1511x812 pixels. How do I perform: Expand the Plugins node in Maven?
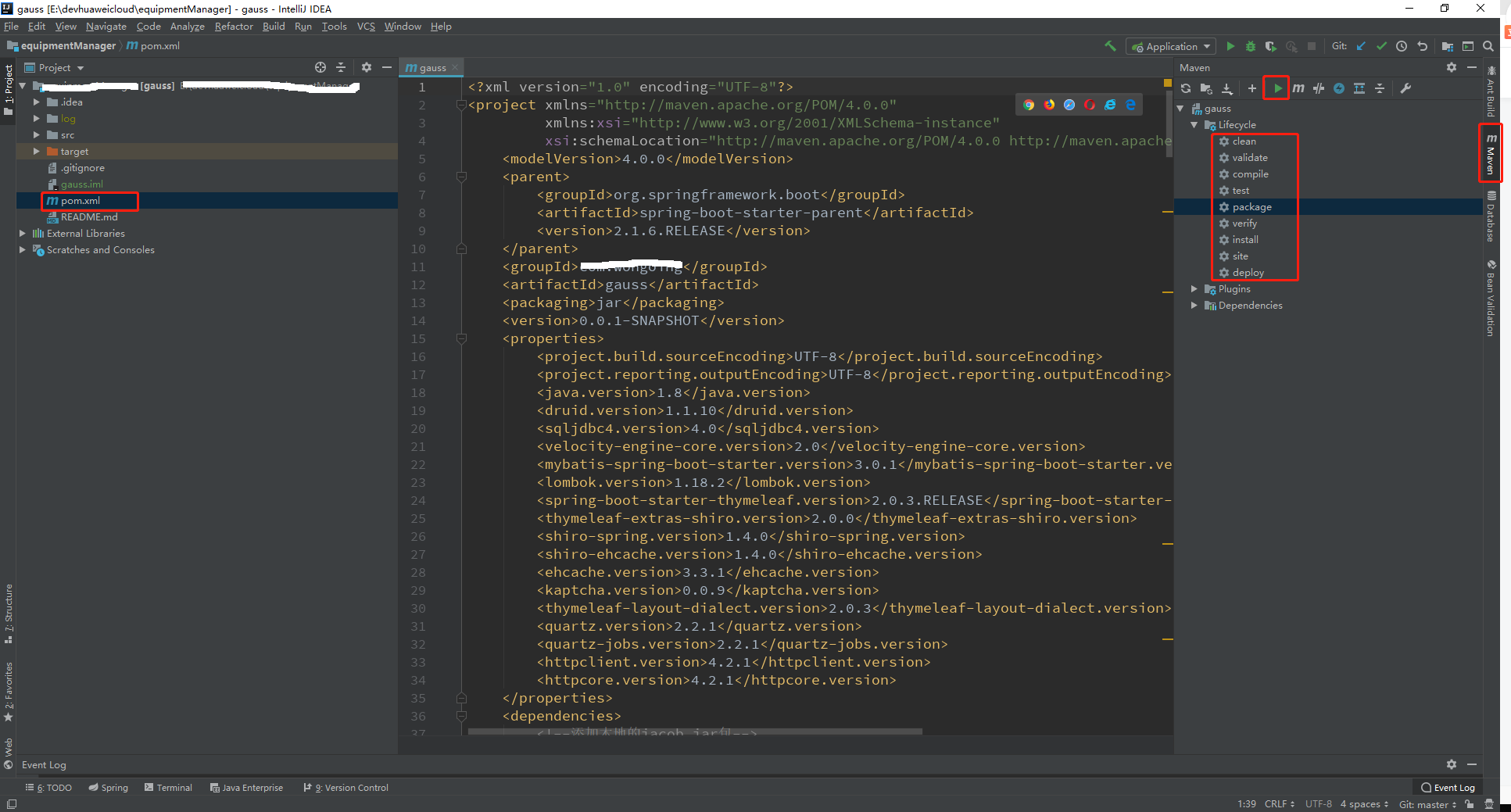(1194, 289)
